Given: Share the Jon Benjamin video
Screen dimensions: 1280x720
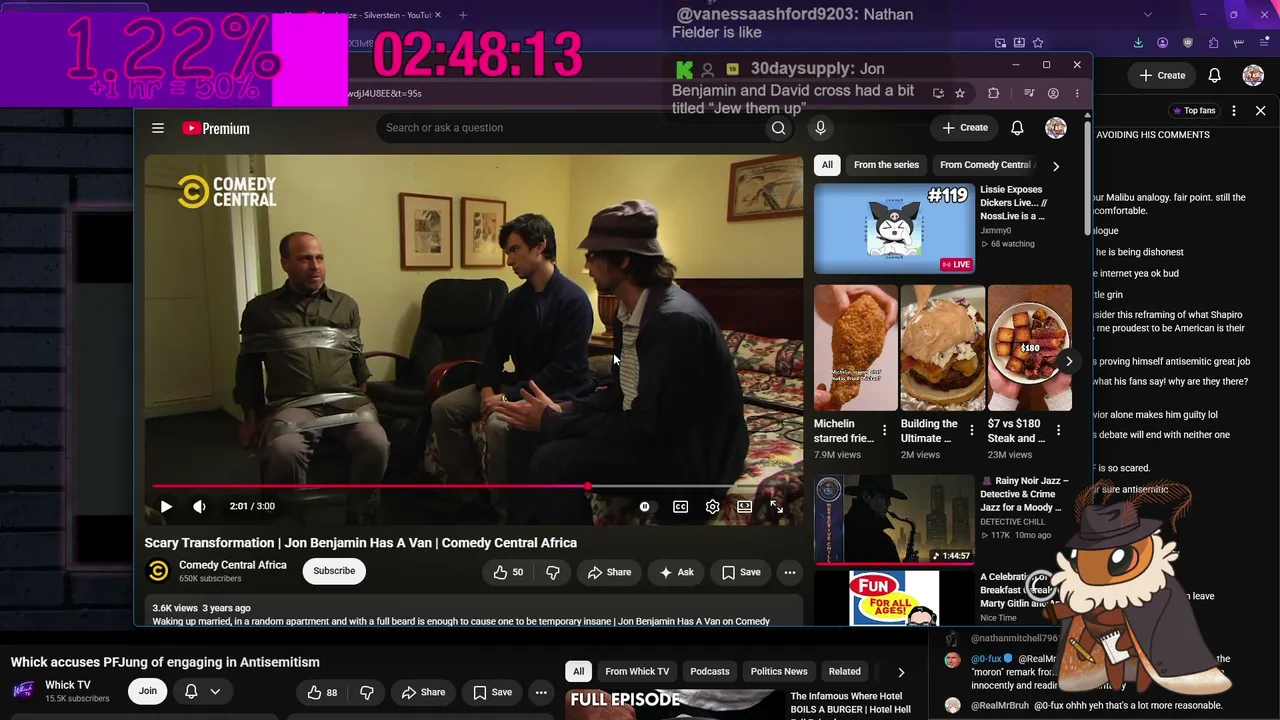Looking at the screenshot, I should pyautogui.click(x=609, y=572).
